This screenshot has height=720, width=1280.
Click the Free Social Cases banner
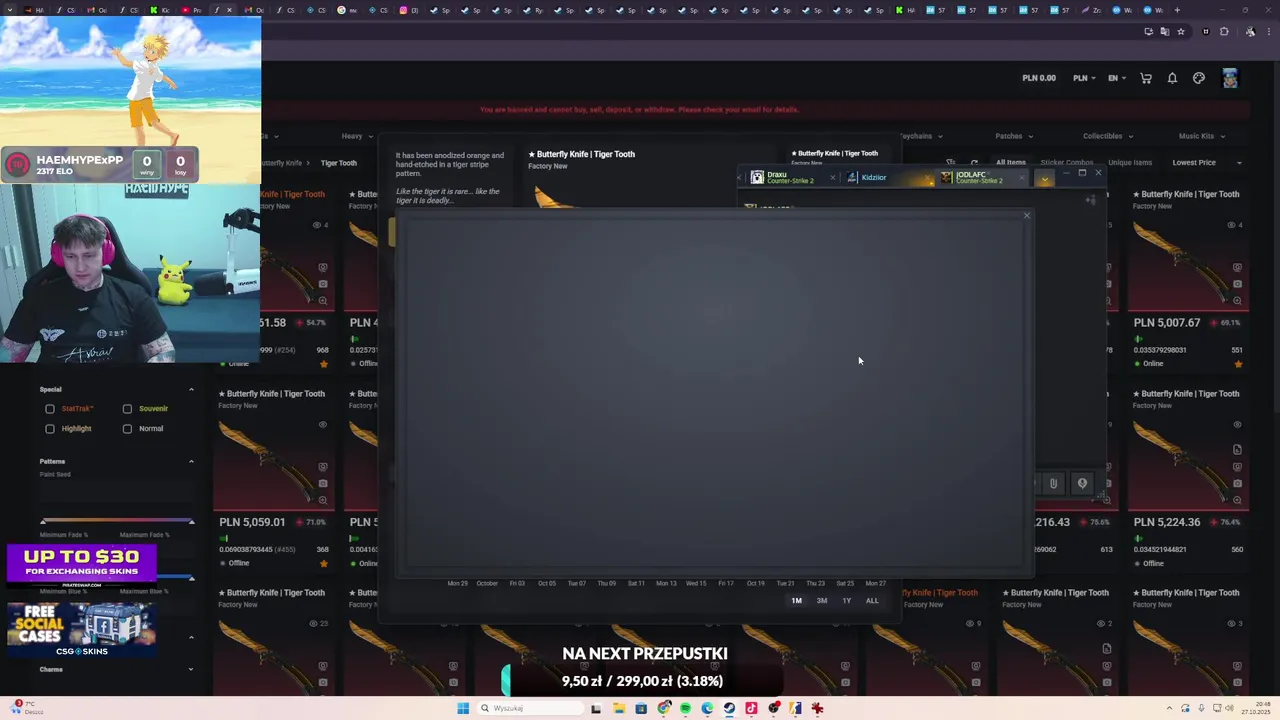click(82, 629)
